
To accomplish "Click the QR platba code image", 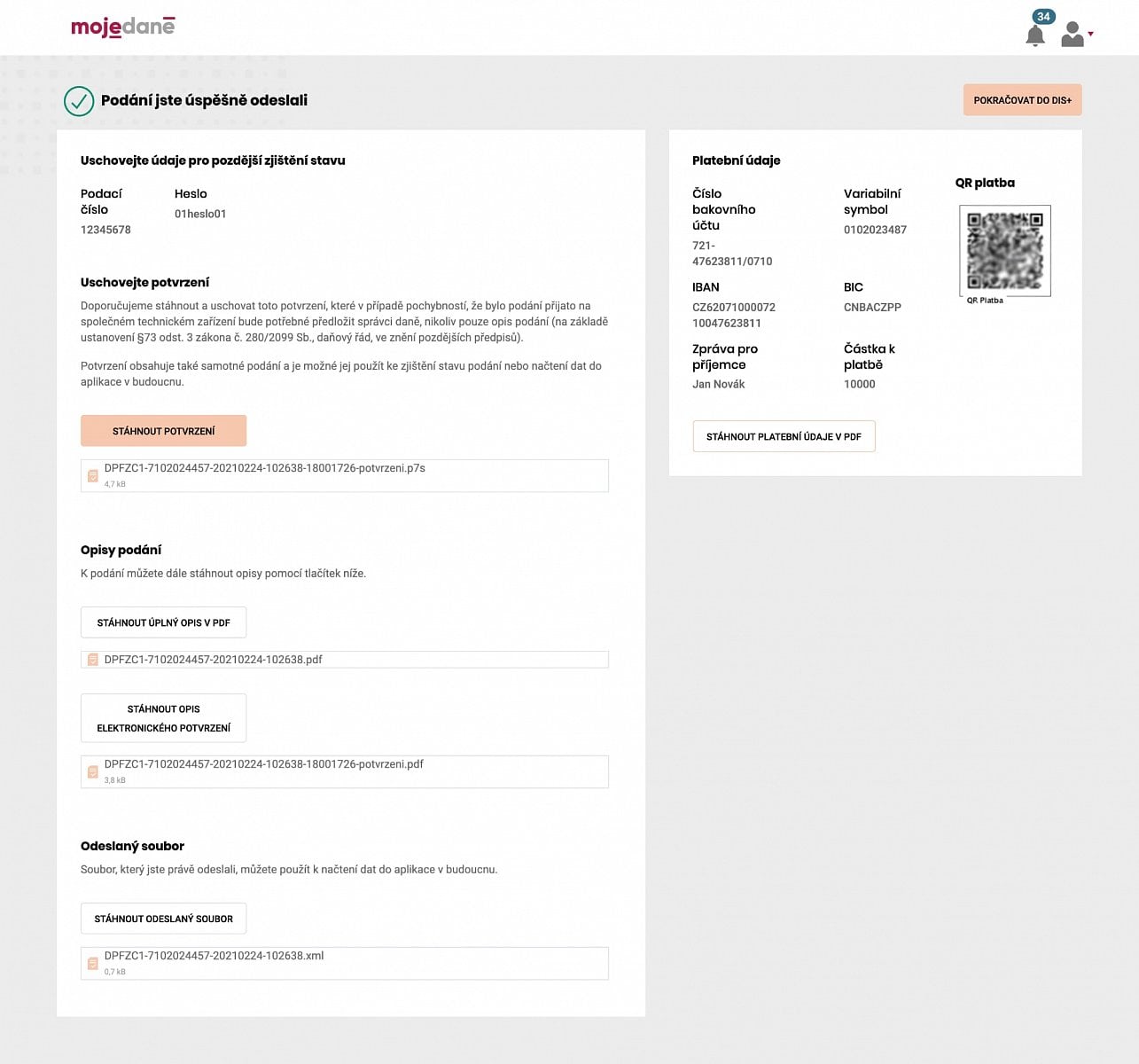I will coord(1004,251).
